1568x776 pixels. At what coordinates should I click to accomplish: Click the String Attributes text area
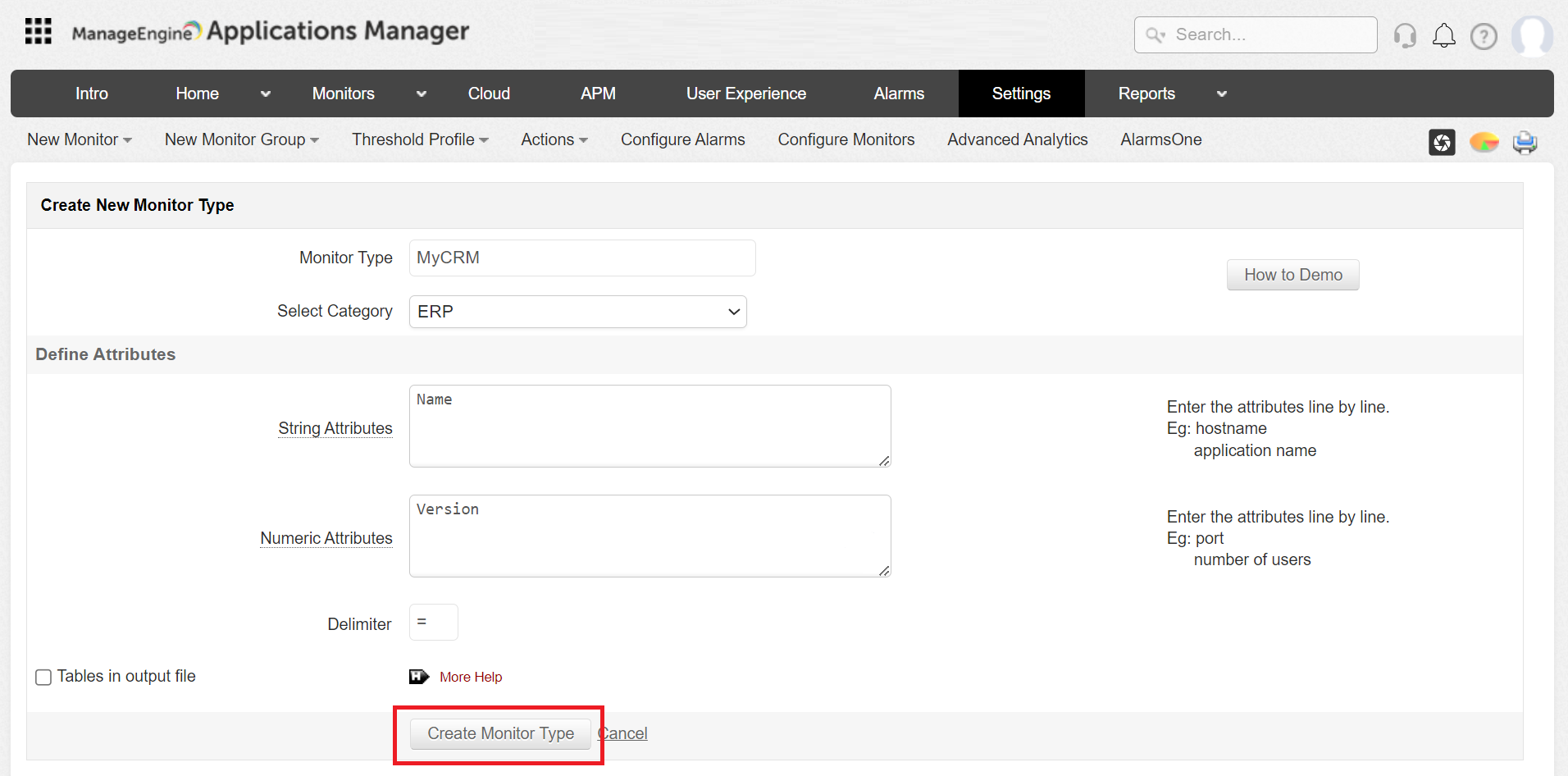(x=650, y=427)
